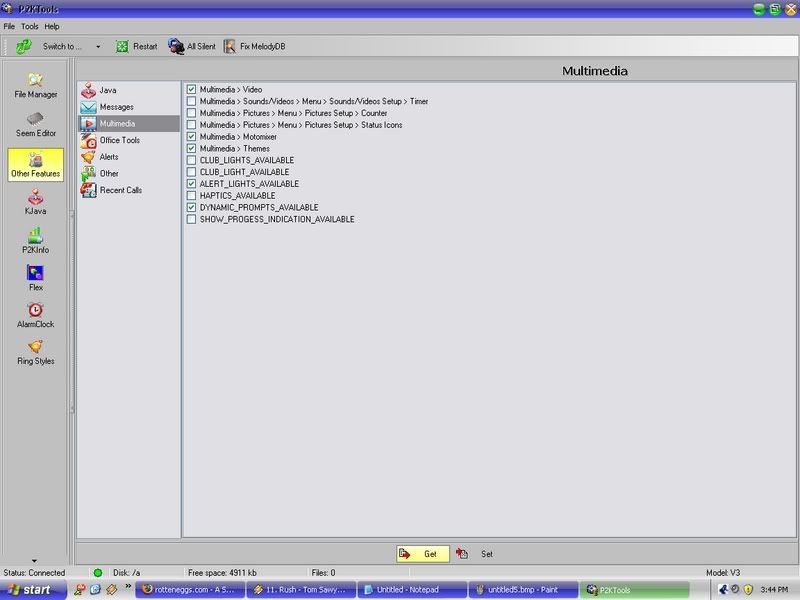This screenshot has height=600, width=800.
Task: Enable the CLUB_LIGHTS_AVAILABLE checkbox
Action: tap(191, 160)
